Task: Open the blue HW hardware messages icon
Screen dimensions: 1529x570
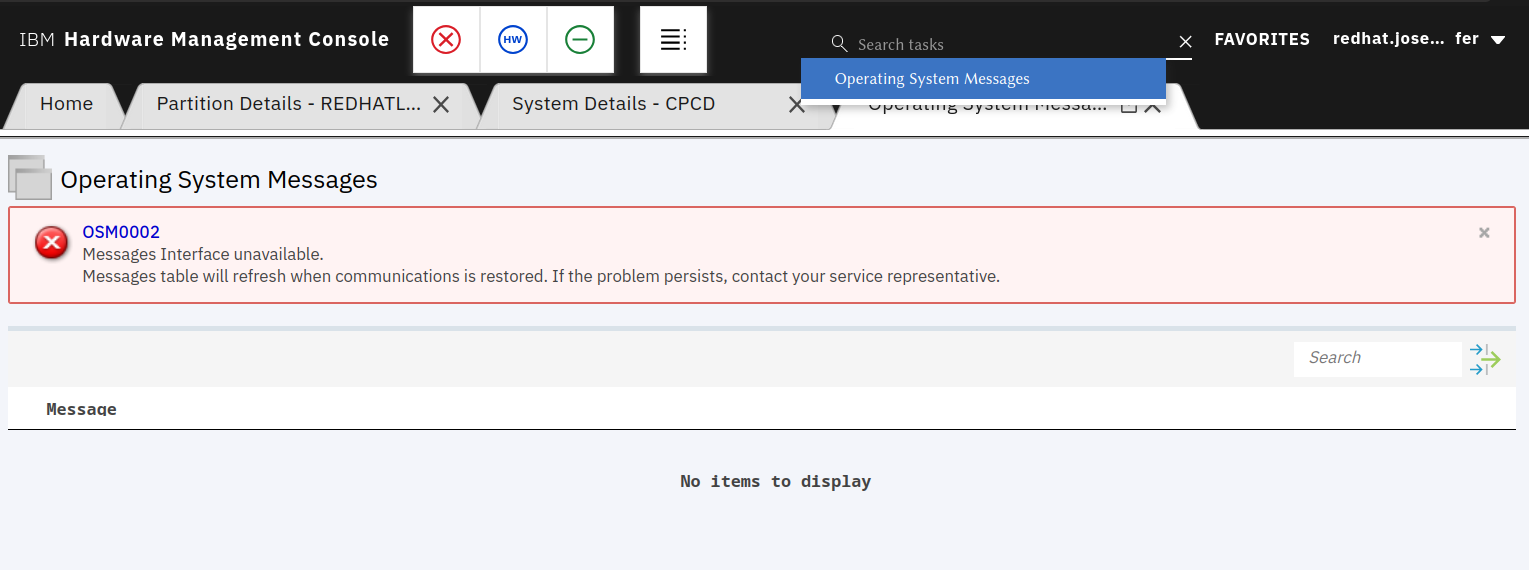Action: (513, 40)
